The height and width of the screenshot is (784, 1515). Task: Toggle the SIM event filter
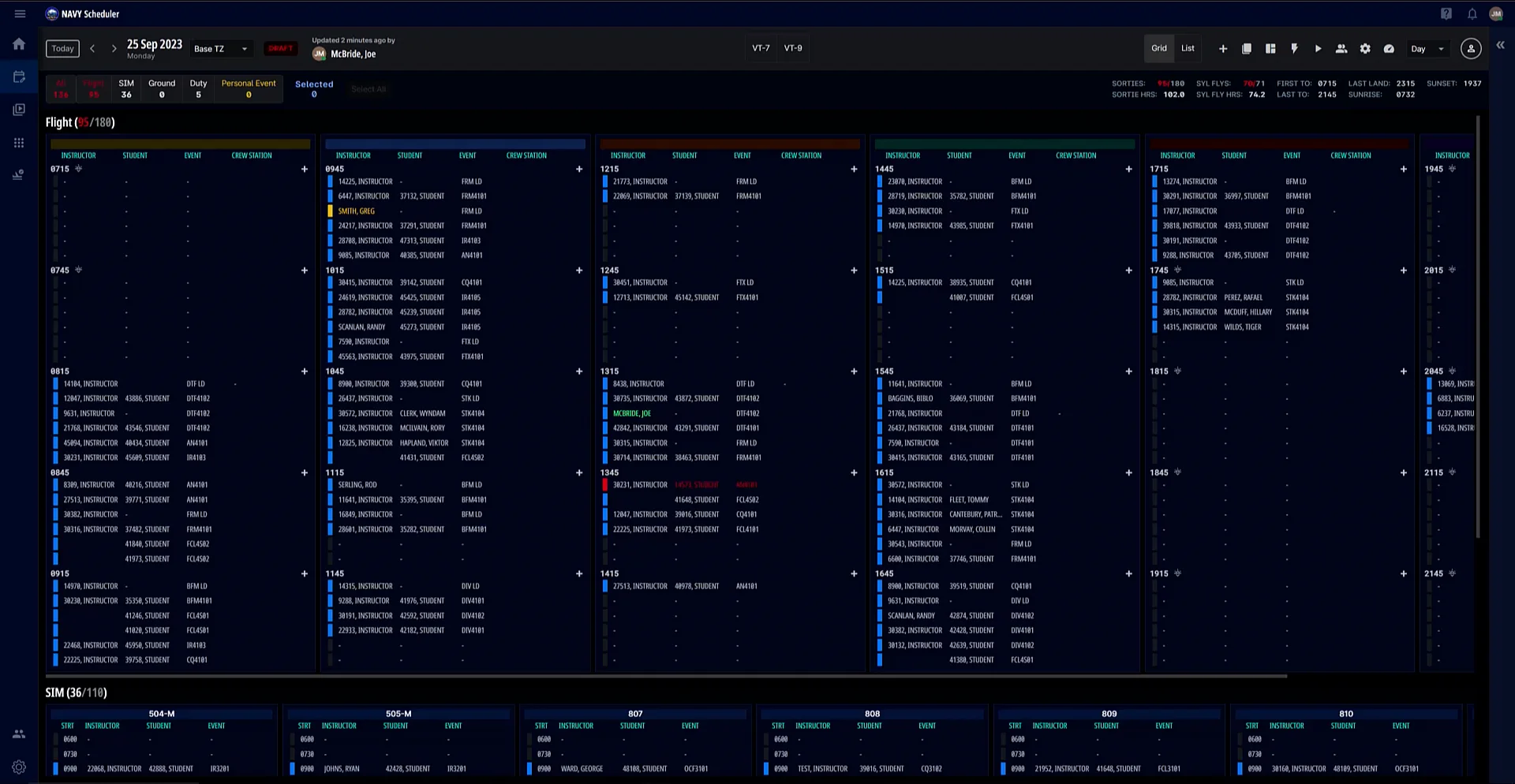(126, 88)
